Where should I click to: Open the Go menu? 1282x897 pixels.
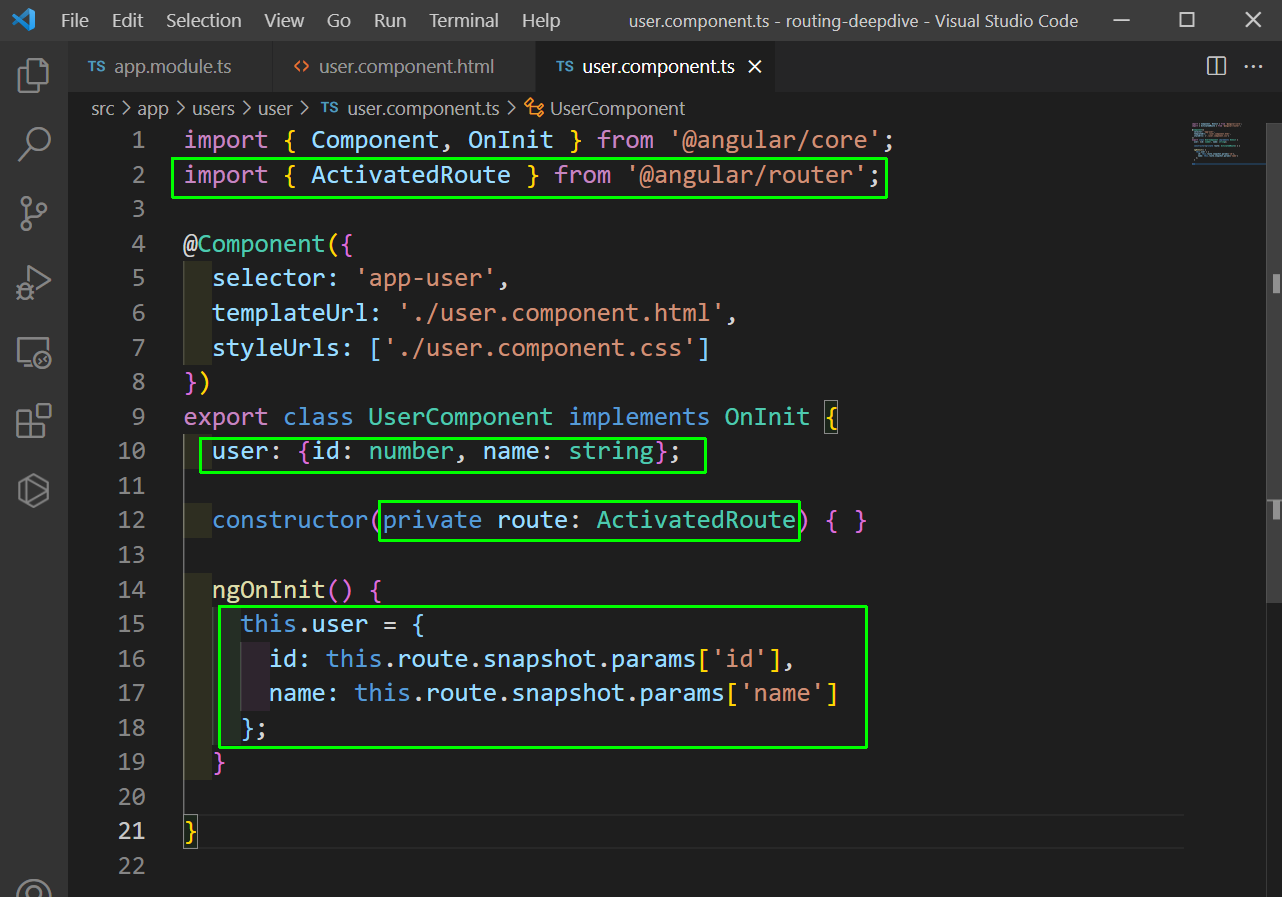339,20
